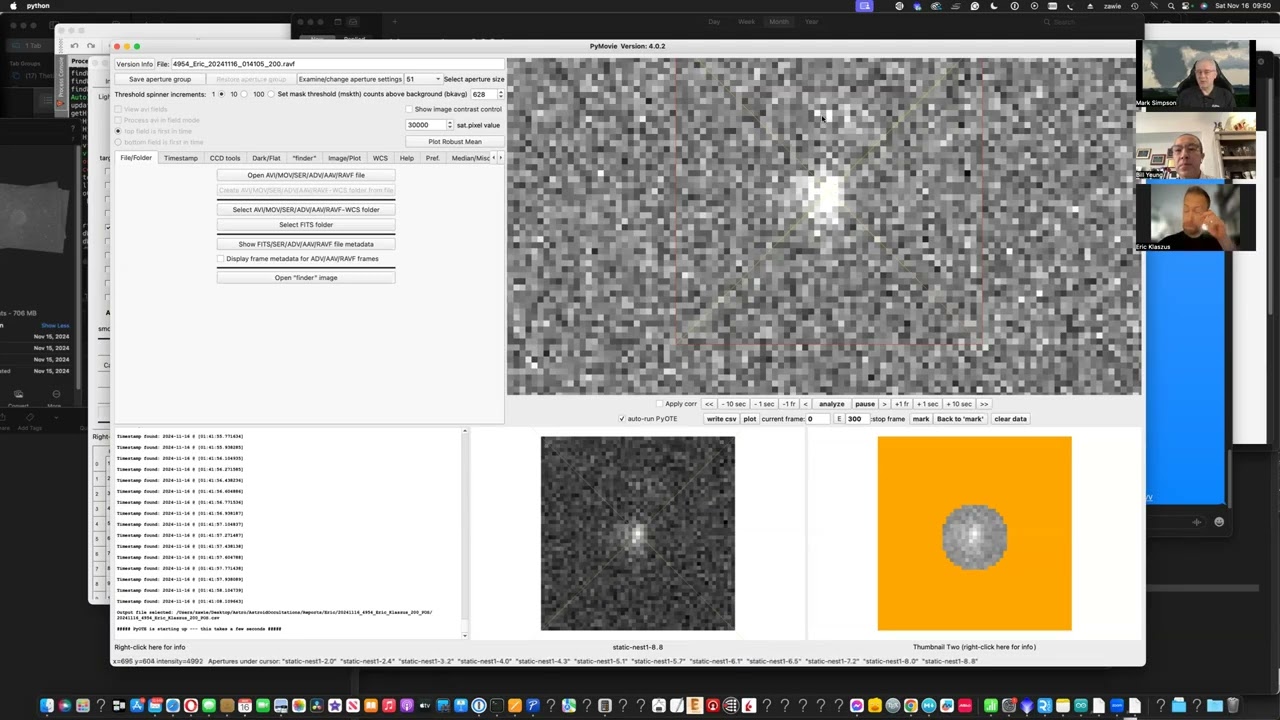Jump forward with the >> button
Screen dimensions: 1280x720
[983, 404]
